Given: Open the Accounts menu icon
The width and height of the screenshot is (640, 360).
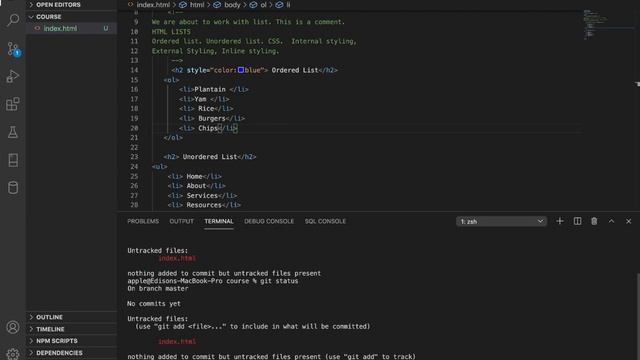Looking at the screenshot, I should (13, 327).
